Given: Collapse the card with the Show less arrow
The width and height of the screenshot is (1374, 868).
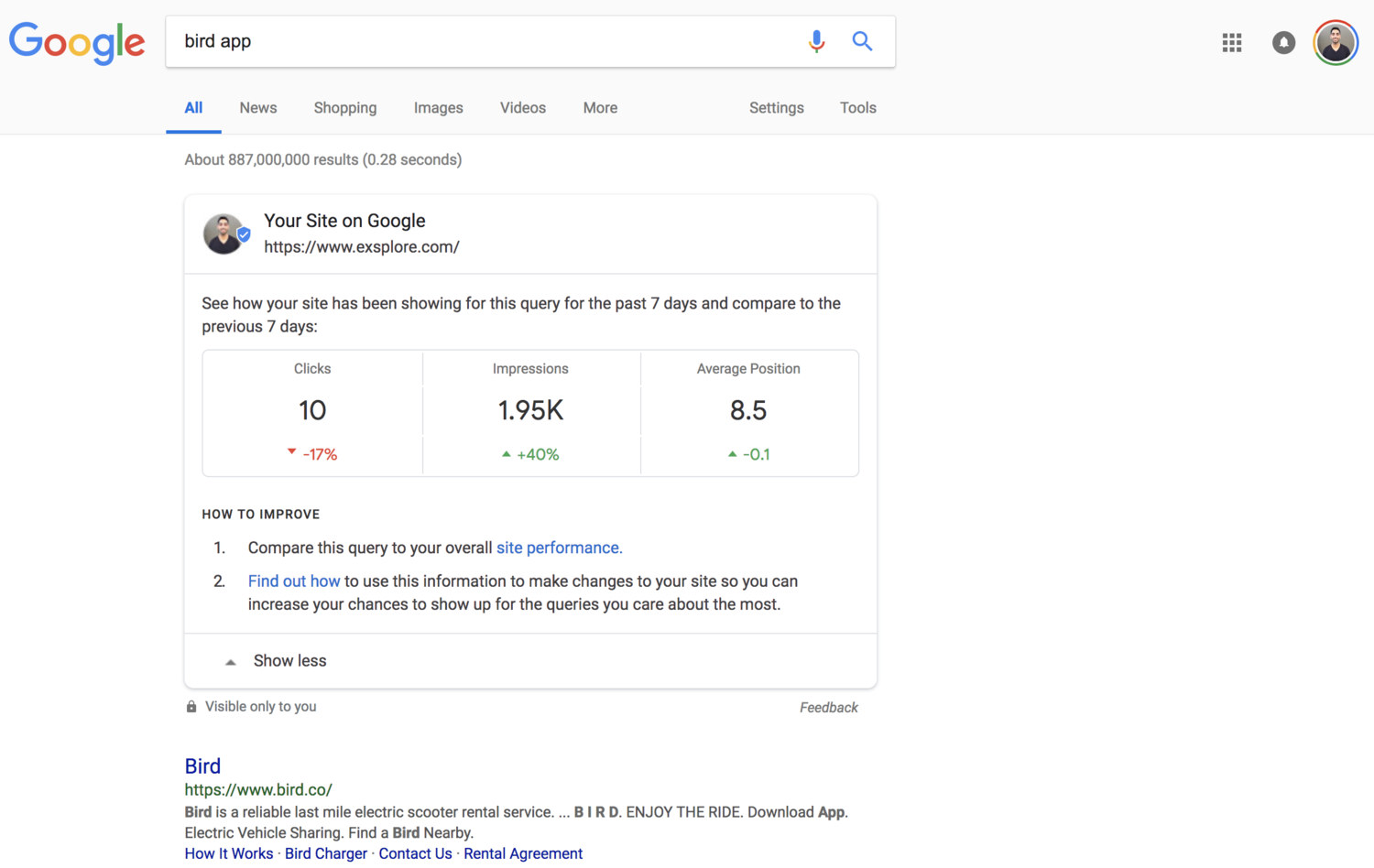Looking at the screenshot, I should point(231,662).
